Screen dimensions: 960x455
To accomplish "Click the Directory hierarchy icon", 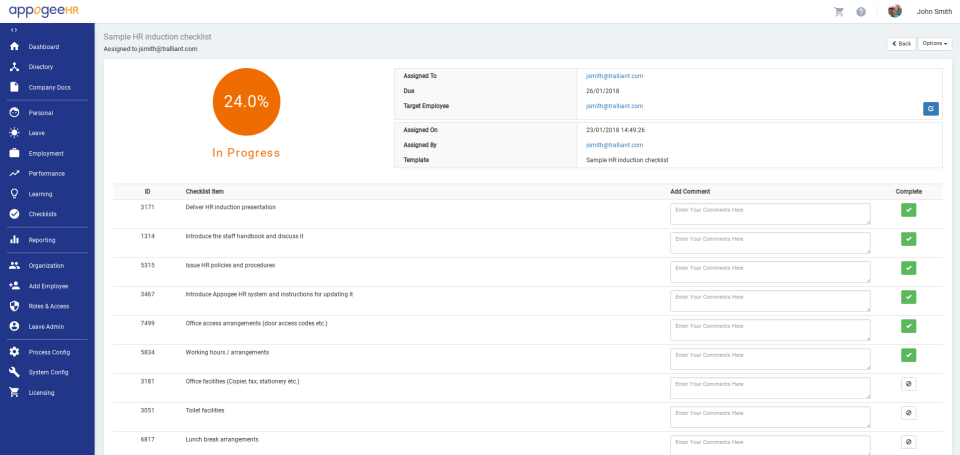I will click(15, 67).
